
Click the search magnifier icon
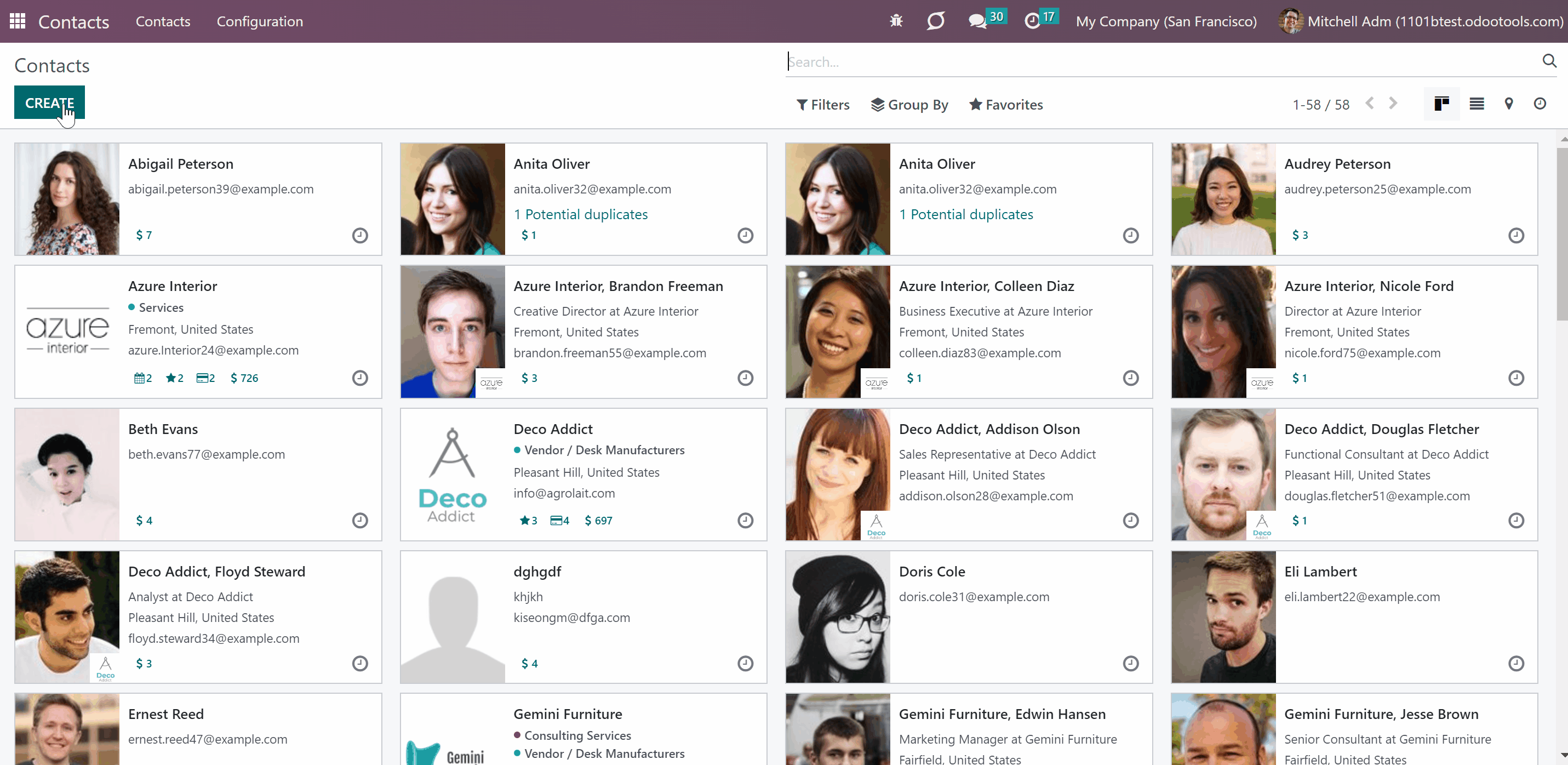coord(1549,61)
